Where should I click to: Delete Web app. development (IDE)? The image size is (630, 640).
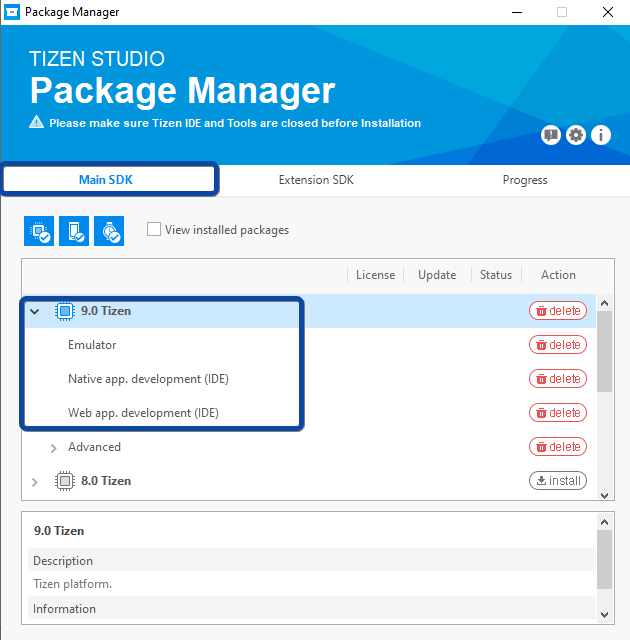click(x=558, y=413)
